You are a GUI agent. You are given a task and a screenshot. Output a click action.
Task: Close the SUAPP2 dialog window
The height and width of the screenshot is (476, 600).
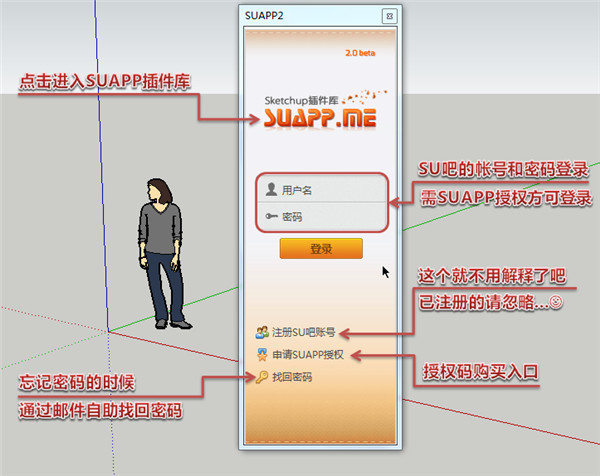390,16
